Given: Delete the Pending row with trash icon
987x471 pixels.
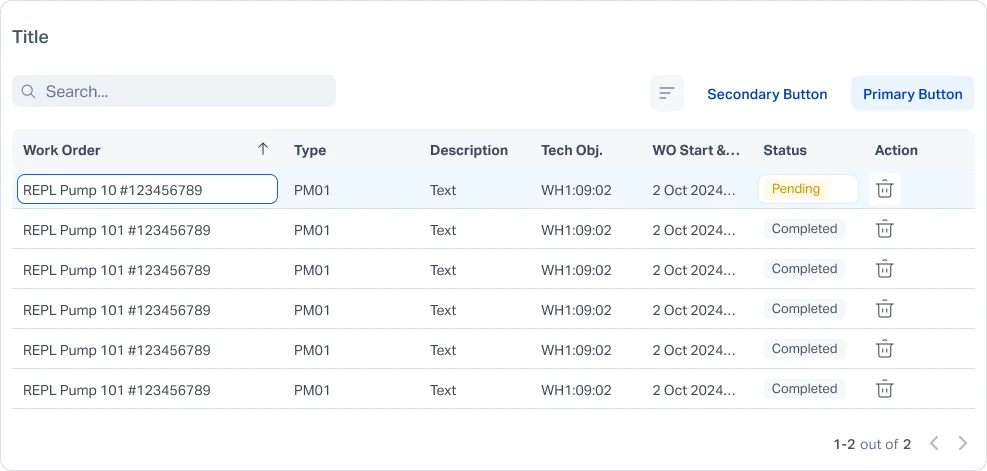Looking at the screenshot, I should pos(884,189).
